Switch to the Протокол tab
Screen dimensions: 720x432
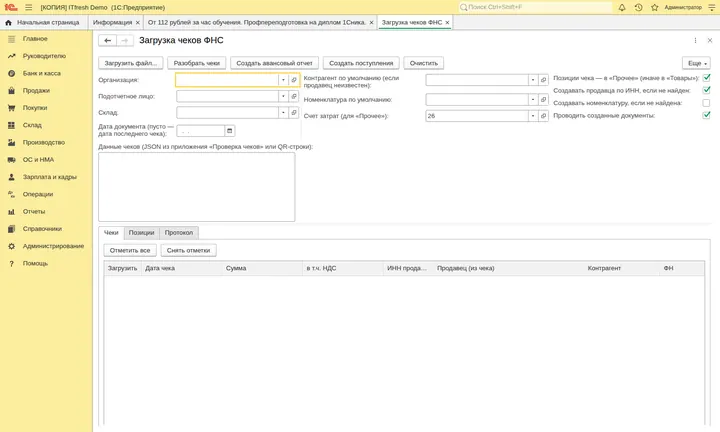[x=179, y=233]
